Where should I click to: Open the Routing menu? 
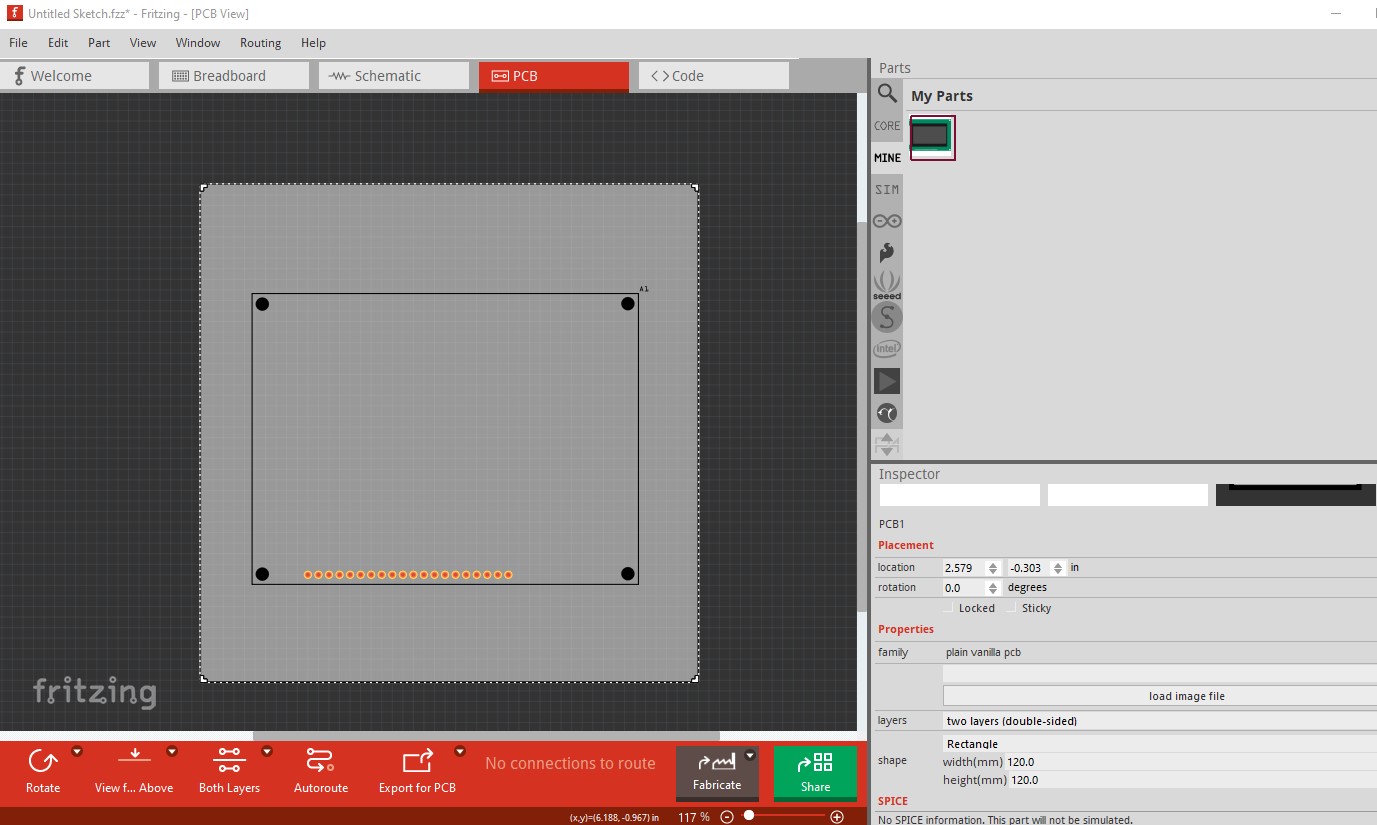coord(260,43)
